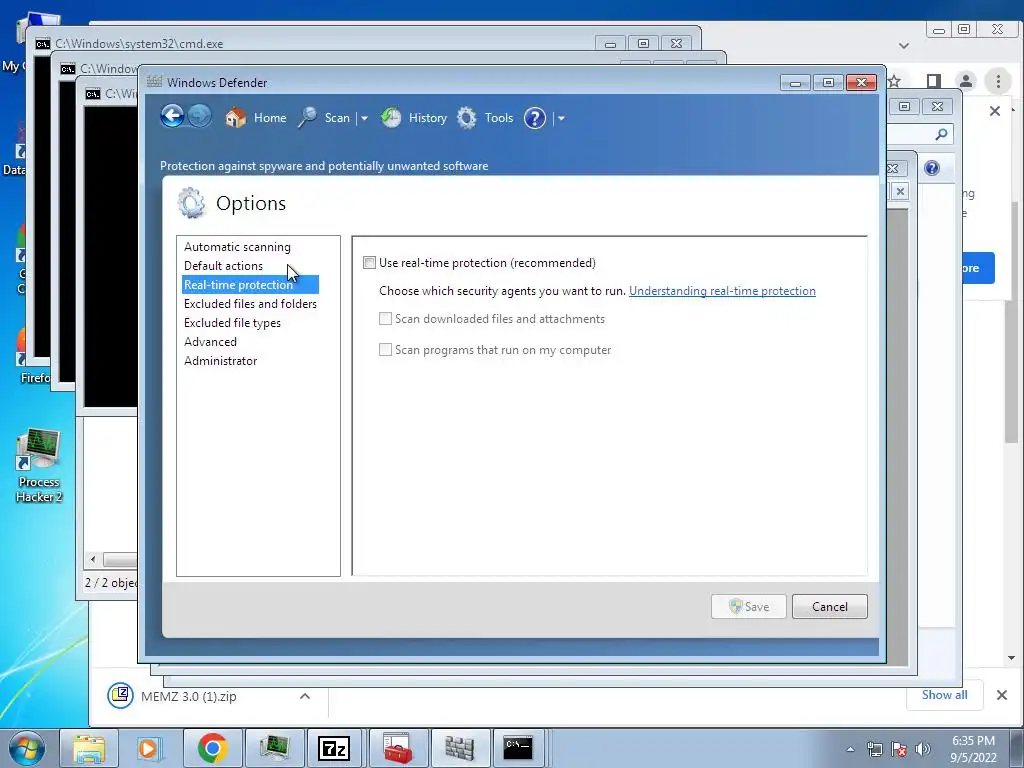Select Real-time protection in options list
Screen dimensions: 1024x768
point(250,285)
